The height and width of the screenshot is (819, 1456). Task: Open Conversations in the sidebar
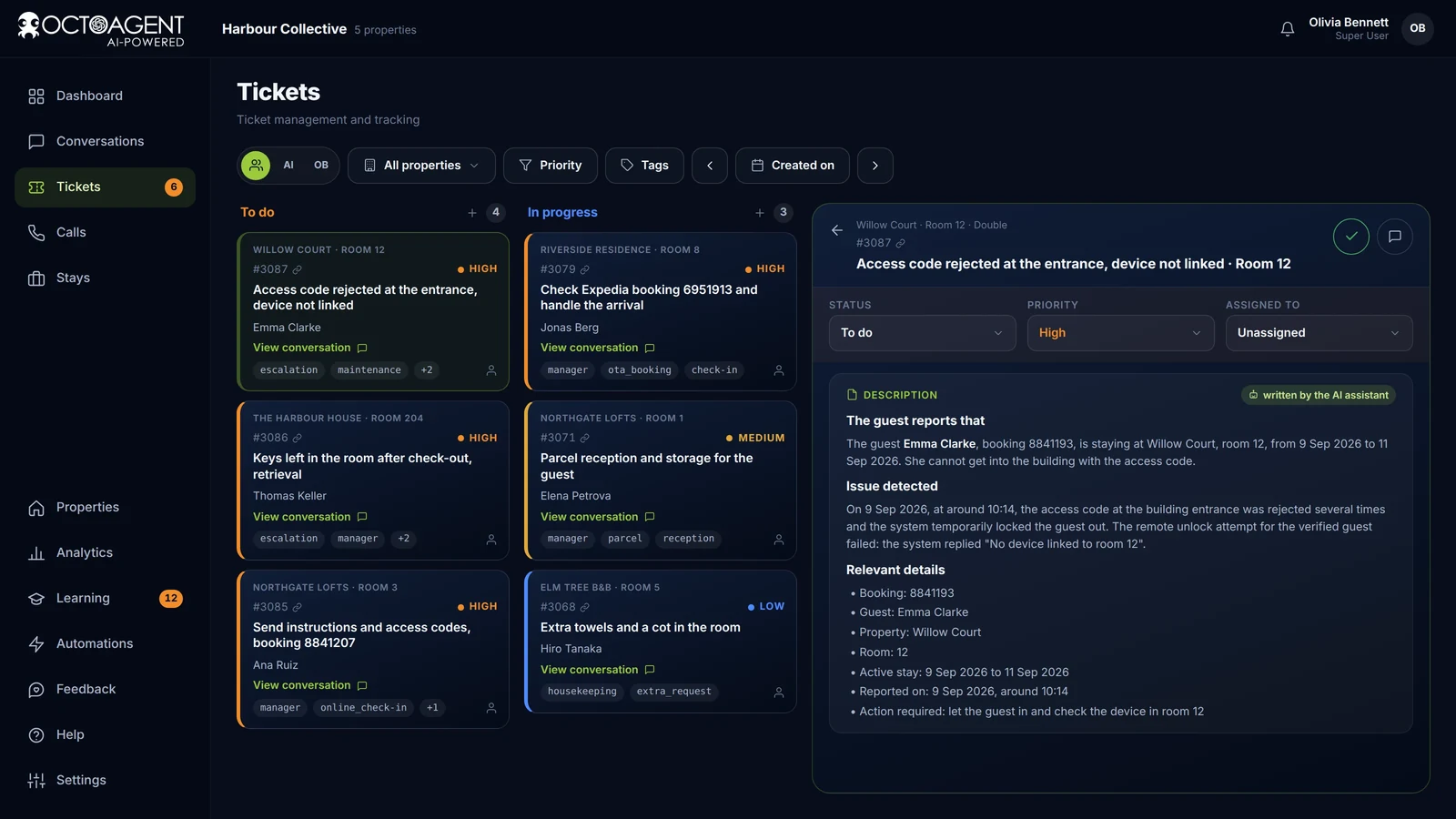pos(105,142)
